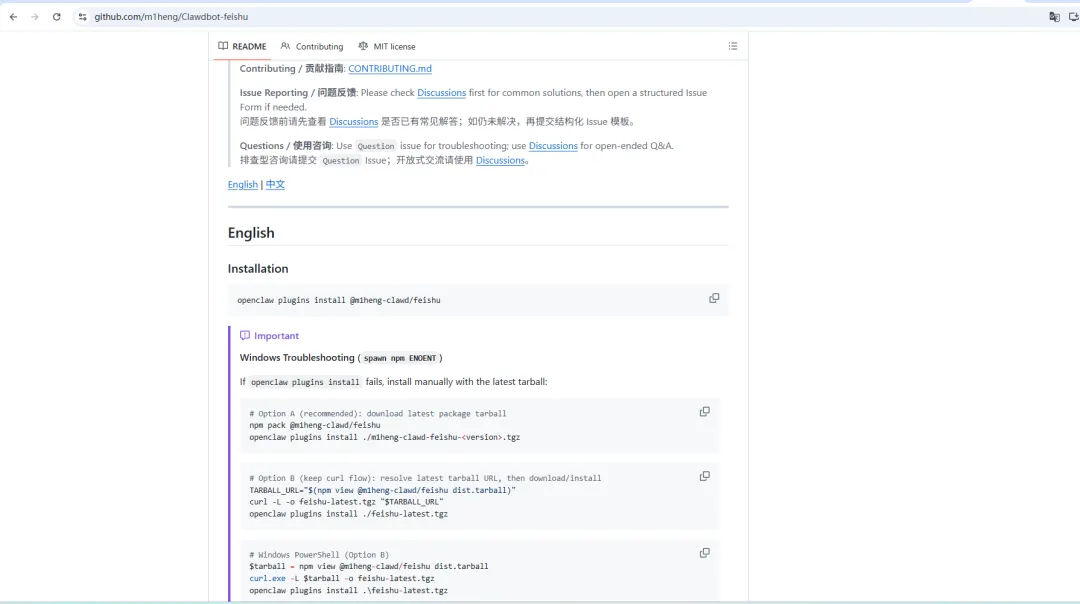Open the README outline icon

click(733, 46)
